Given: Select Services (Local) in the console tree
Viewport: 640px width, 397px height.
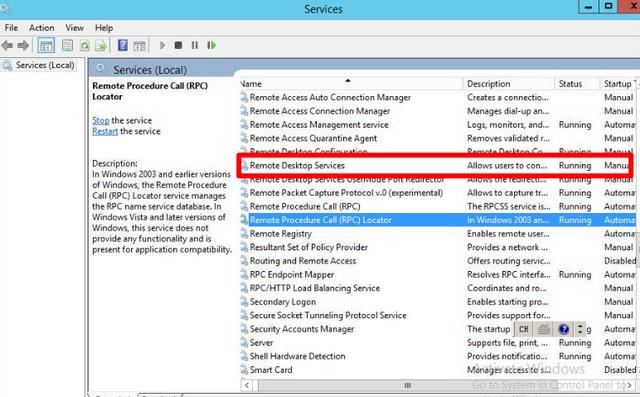Looking at the screenshot, I should [45, 65].
